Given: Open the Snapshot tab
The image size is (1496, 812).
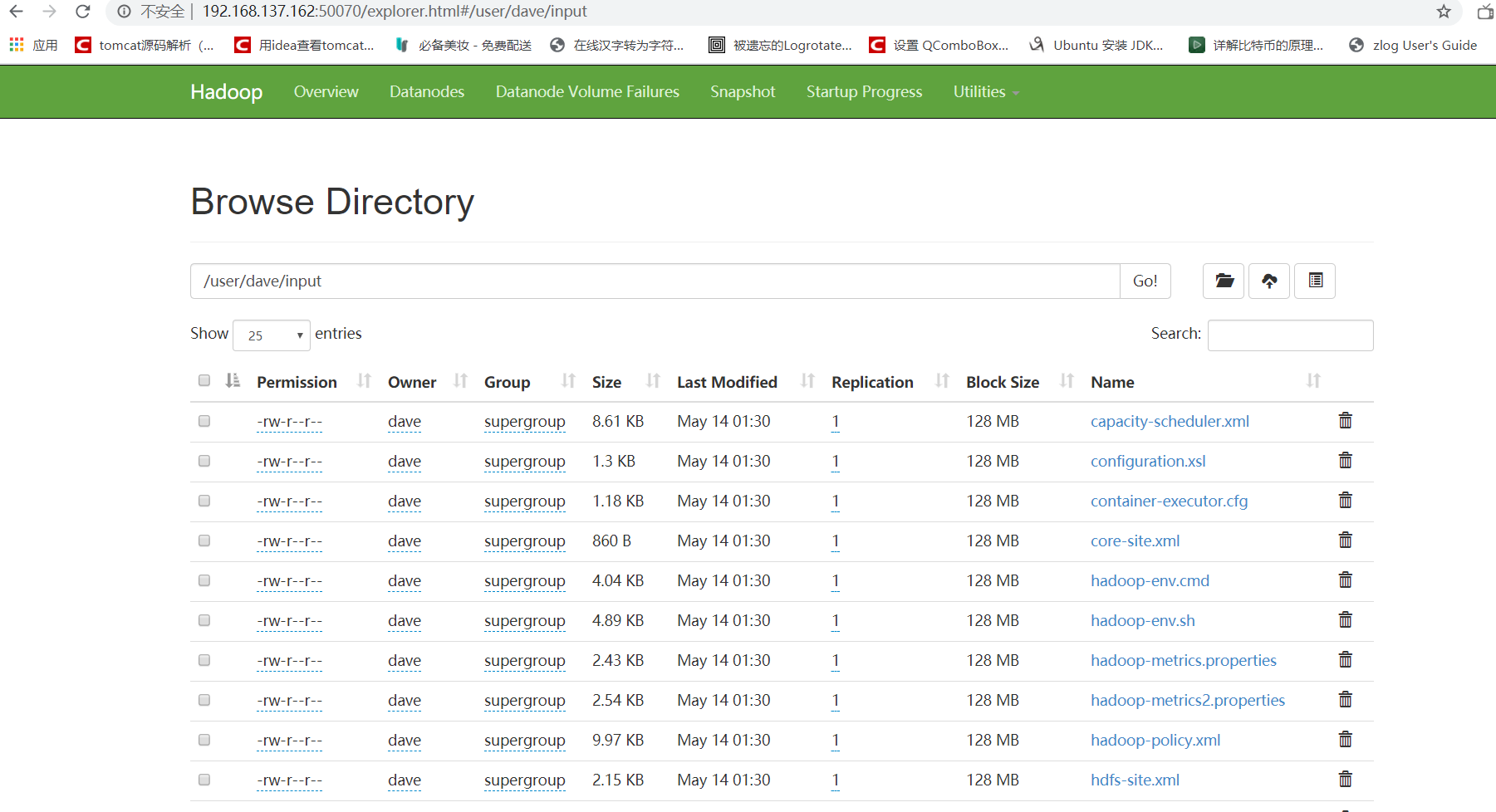Looking at the screenshot, I should 743,91.
